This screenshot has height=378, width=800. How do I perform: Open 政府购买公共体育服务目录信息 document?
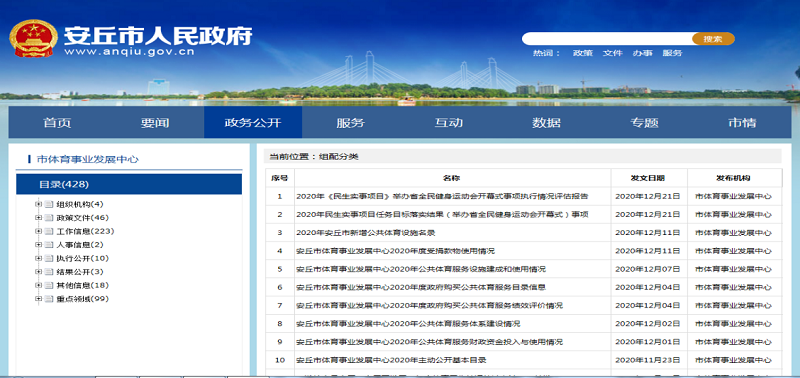420,287
